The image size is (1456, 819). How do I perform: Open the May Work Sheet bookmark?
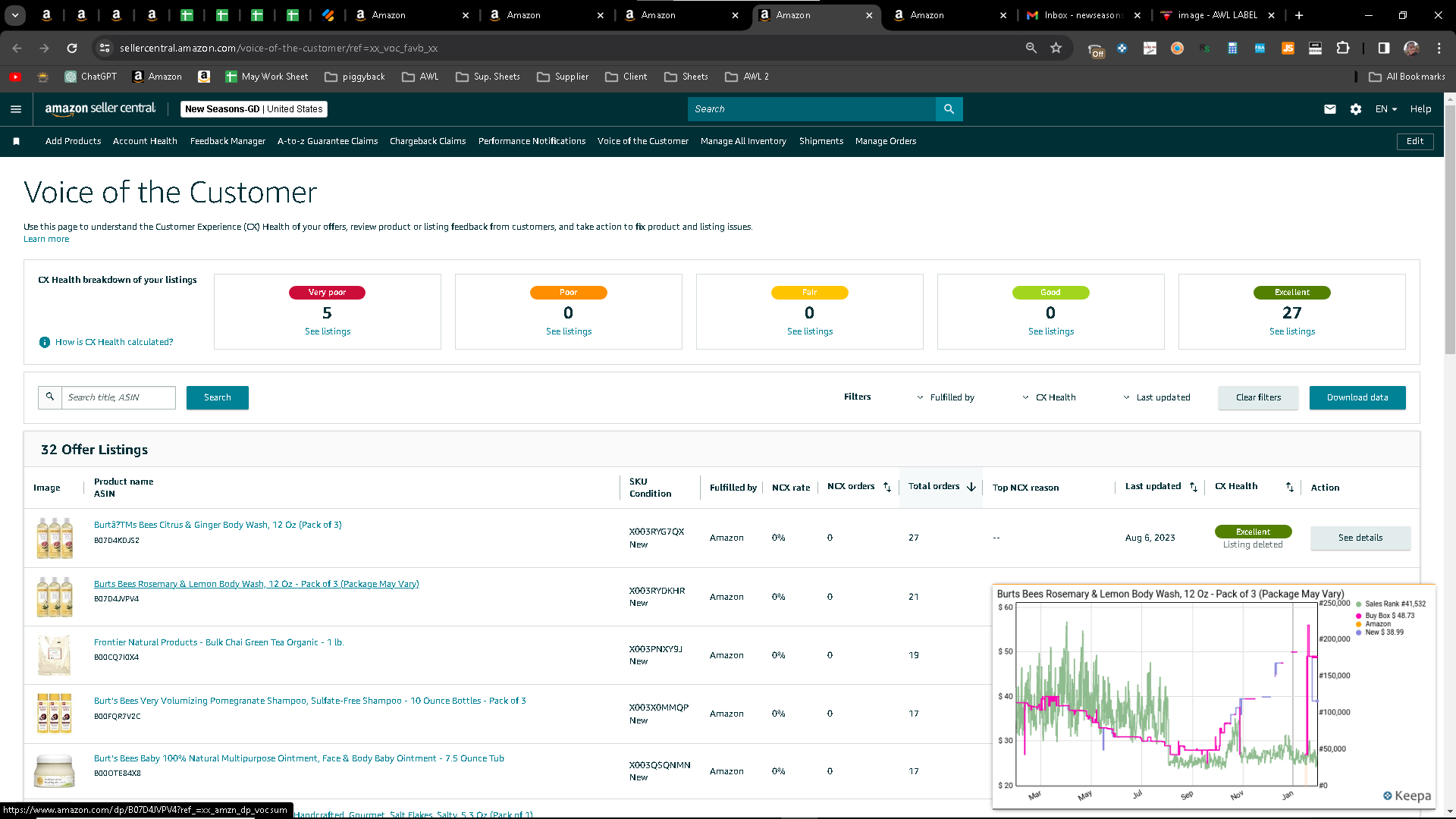267,77
